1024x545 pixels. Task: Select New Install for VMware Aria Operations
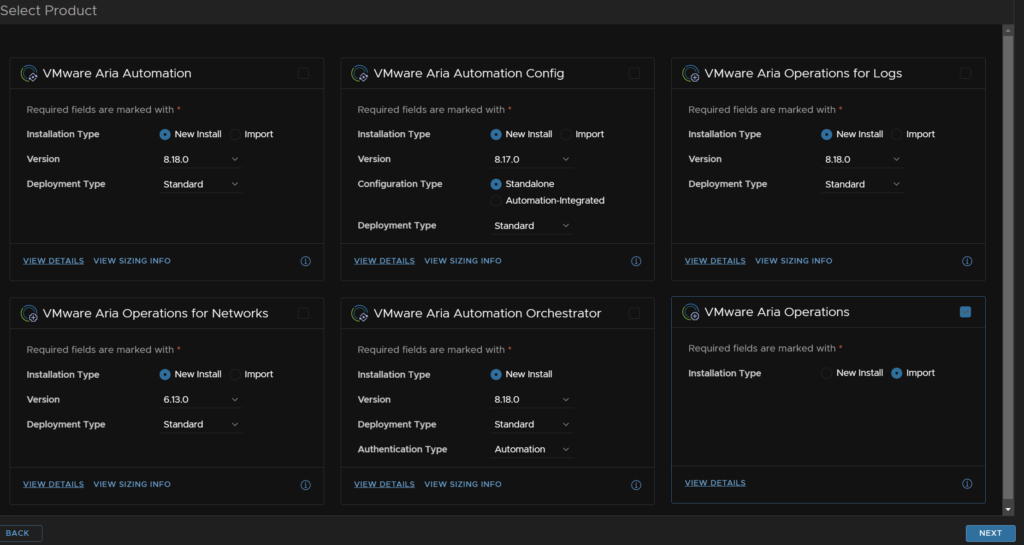tap(827, 373)
